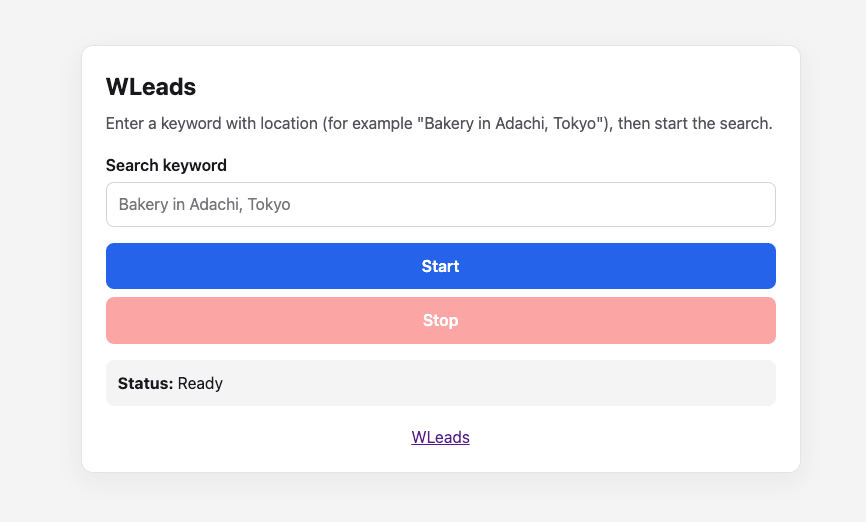Screen dimensions: 866x522
Task: Open the WLeads link at the bottom
Action: [440, 437]
